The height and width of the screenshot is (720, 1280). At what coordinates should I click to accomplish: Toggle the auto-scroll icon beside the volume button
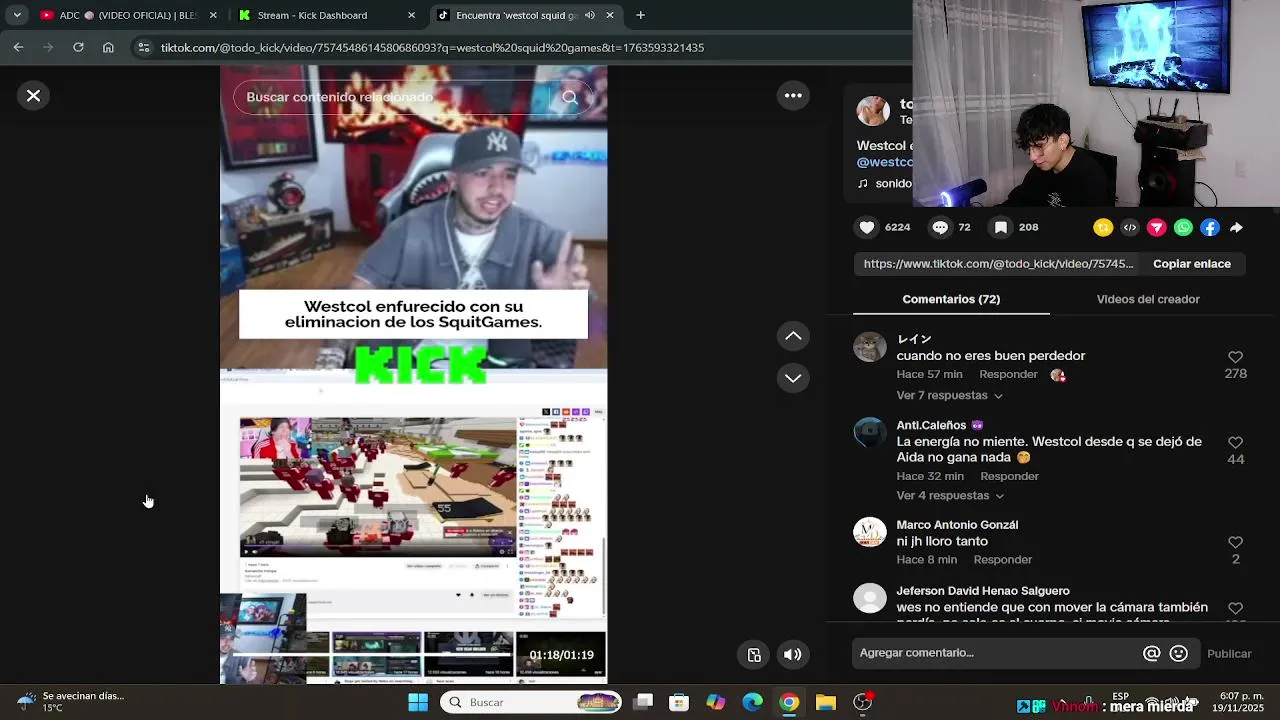[755, 655]
